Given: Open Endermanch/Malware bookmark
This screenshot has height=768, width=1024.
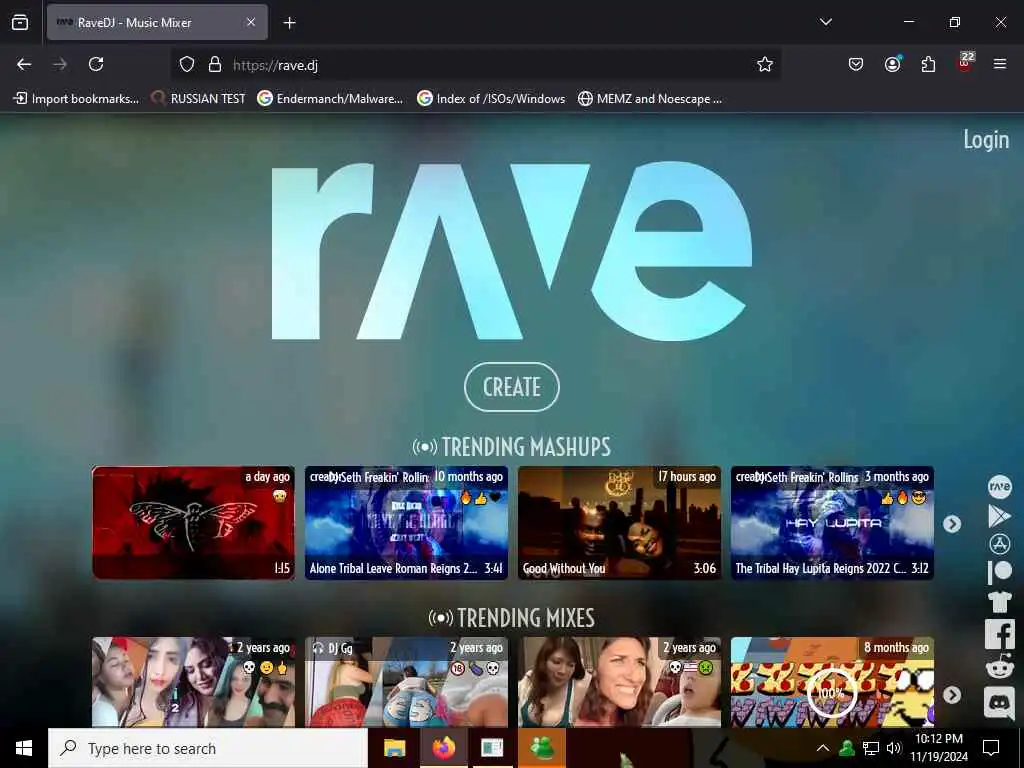Looking at the screenshot, I should point(330,99).
